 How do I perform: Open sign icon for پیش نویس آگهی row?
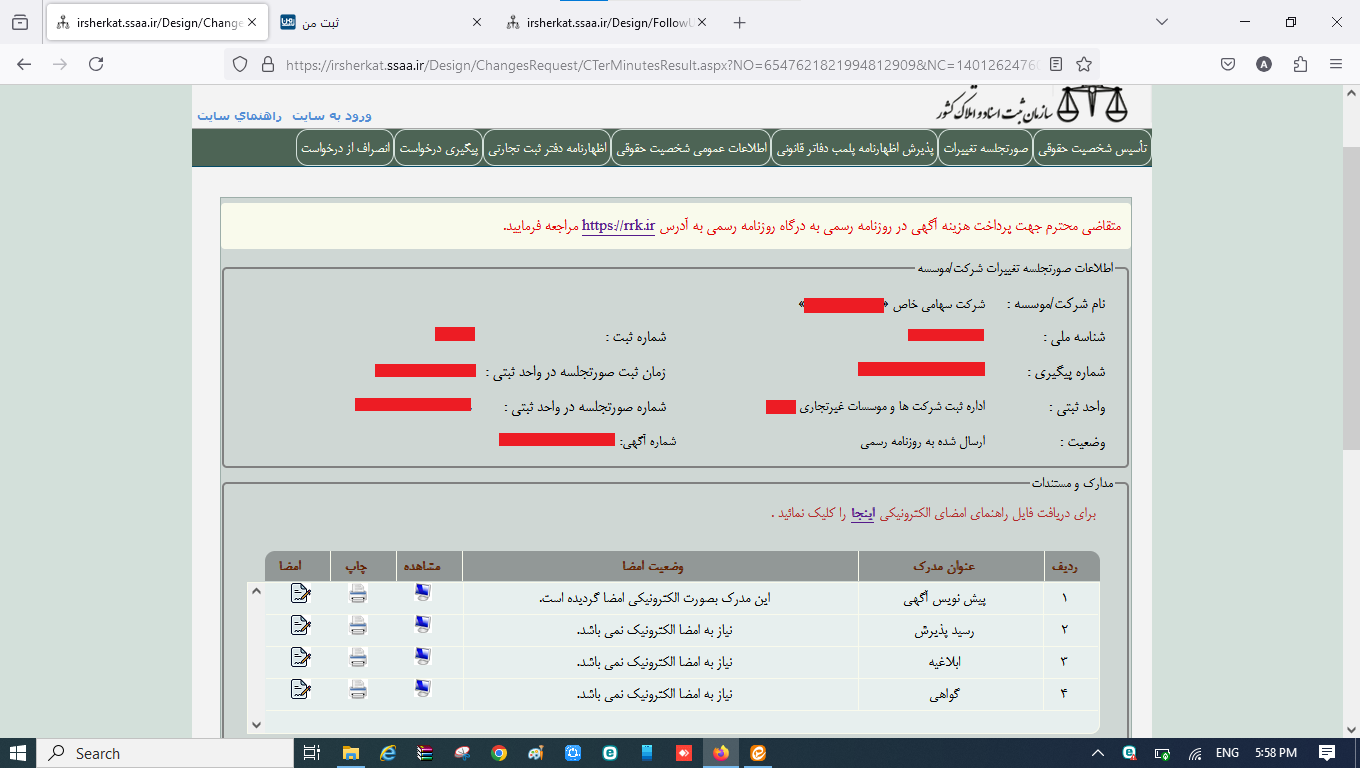click(300, 594)
